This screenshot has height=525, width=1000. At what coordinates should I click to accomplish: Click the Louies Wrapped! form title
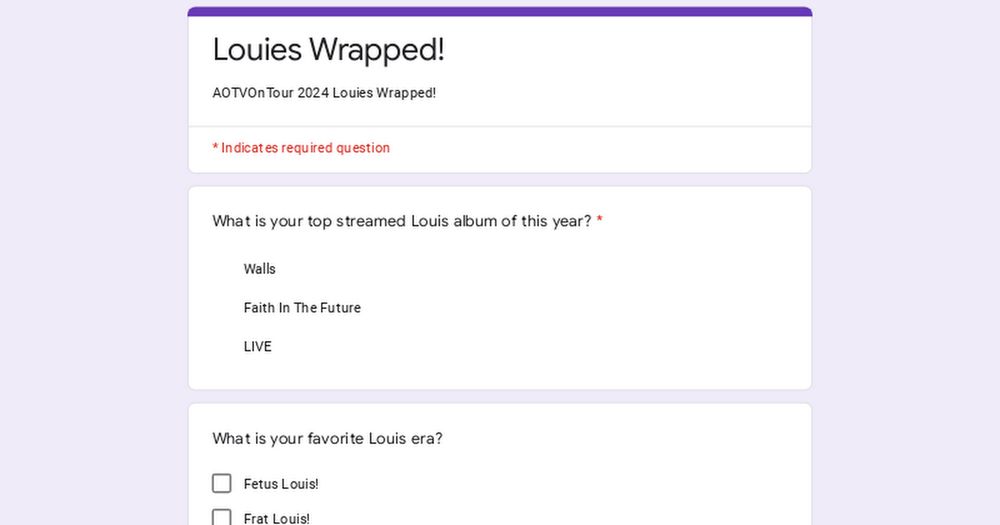click(x=328, y=49)
